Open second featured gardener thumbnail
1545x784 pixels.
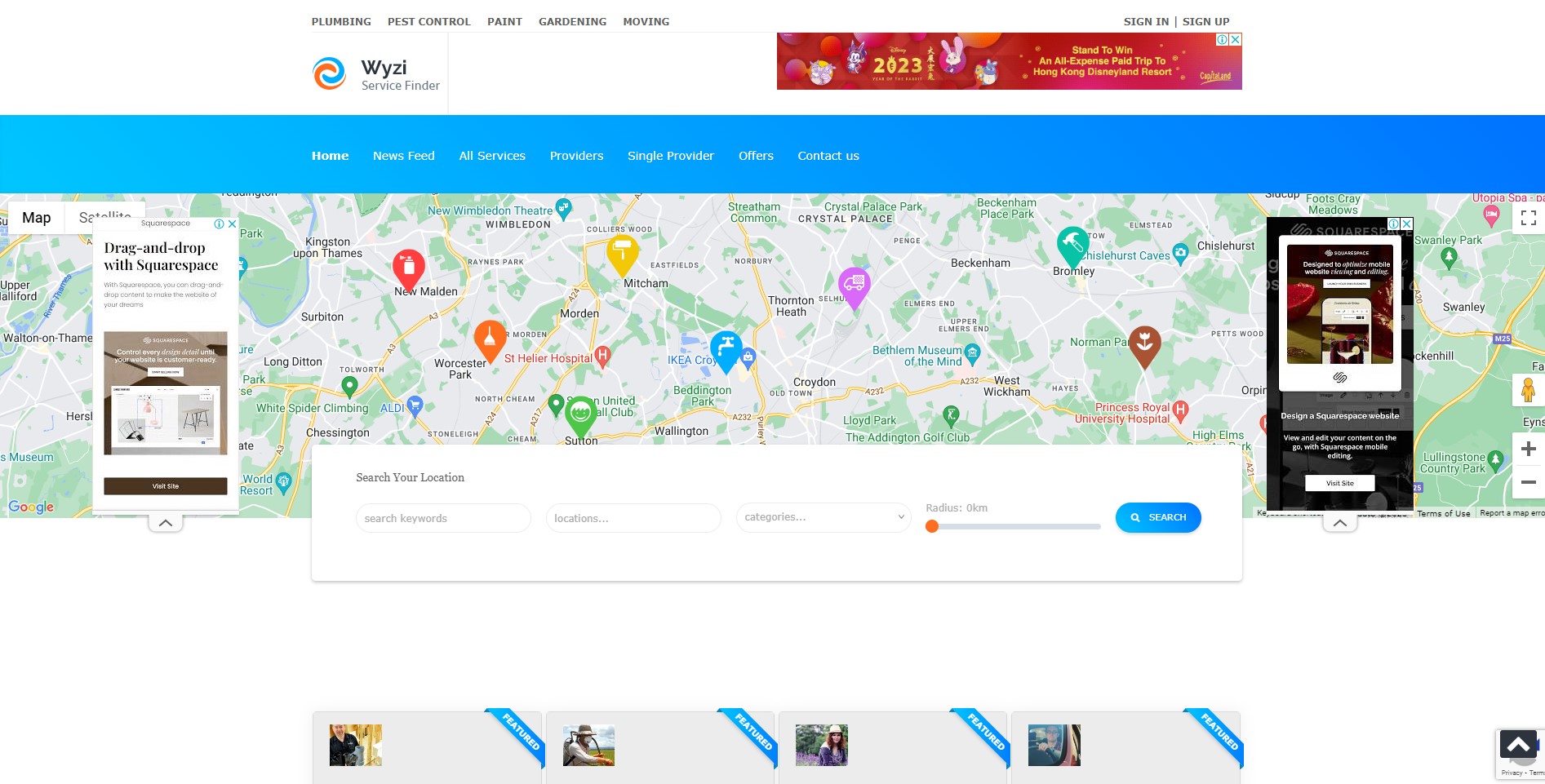(588, 745)
